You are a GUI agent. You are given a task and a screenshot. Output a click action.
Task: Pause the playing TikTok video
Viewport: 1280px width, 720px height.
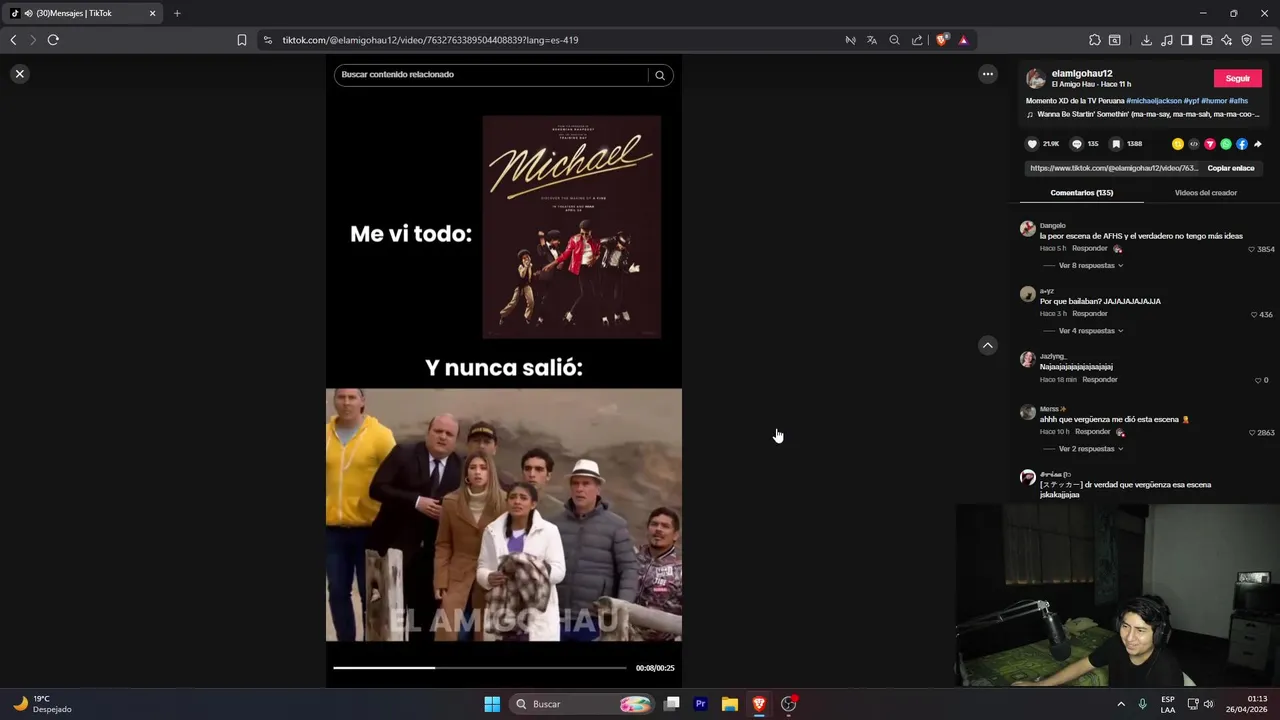504,370
